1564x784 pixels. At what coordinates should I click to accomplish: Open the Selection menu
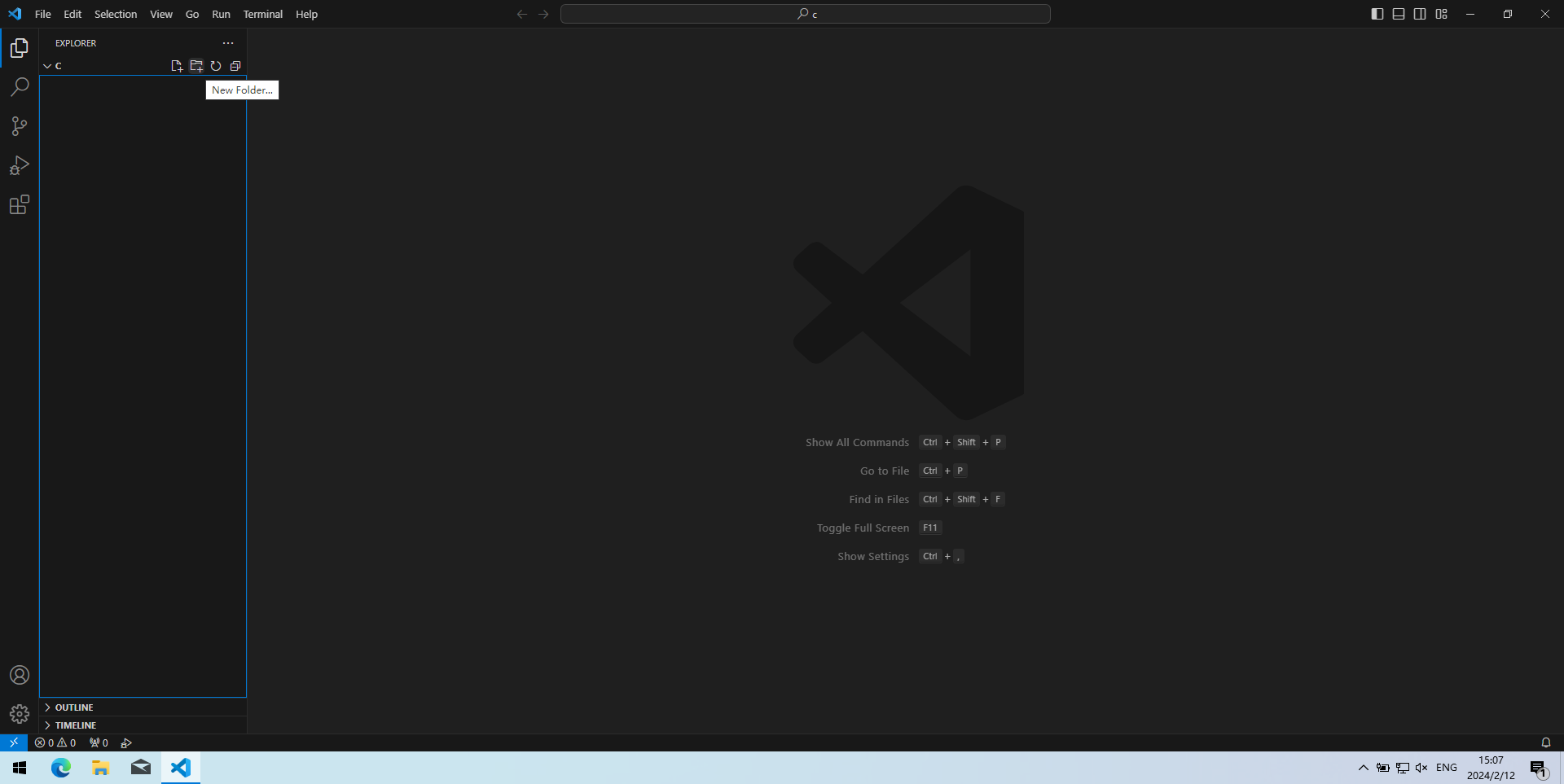click(x=116, y=14)
